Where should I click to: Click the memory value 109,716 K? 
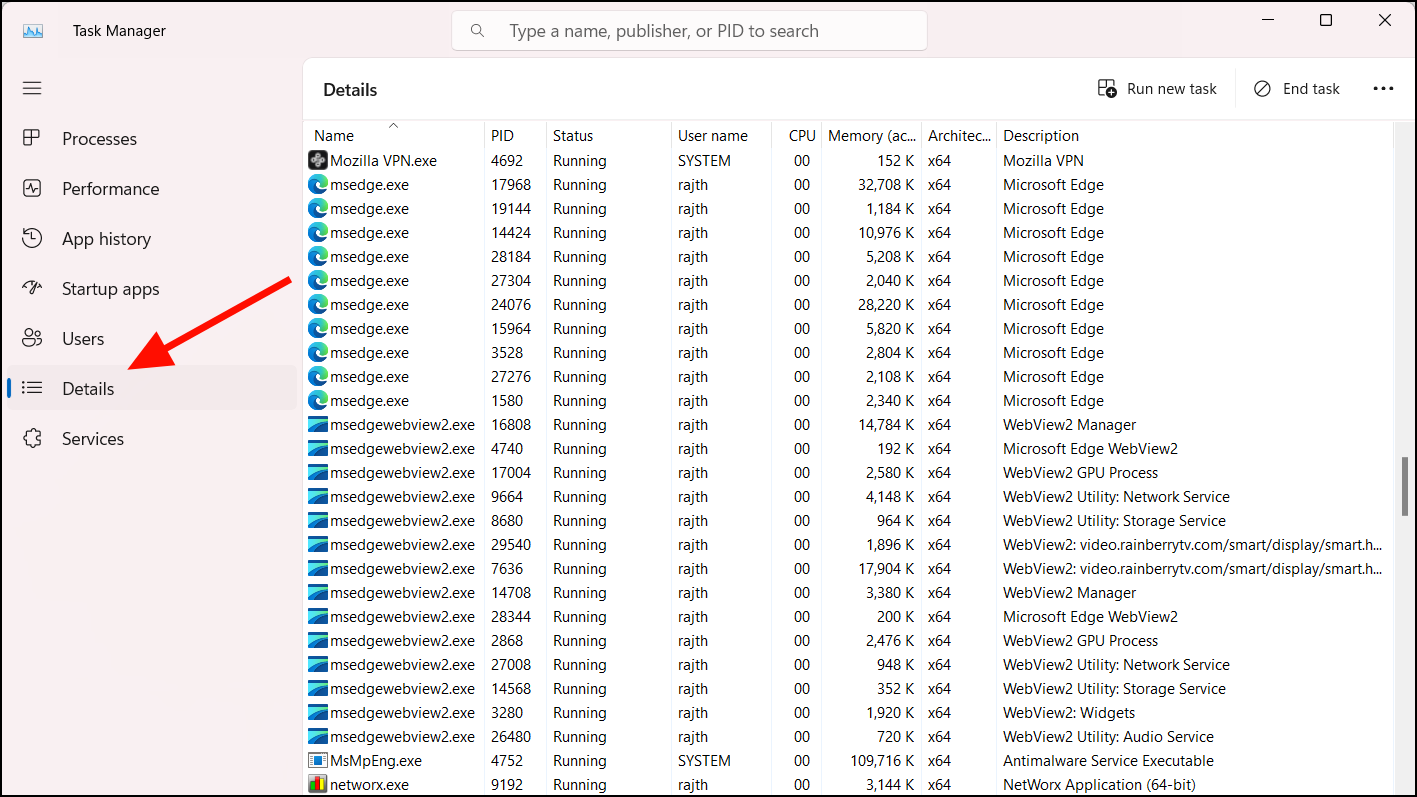pyautogui.click(x=880, y=761)
